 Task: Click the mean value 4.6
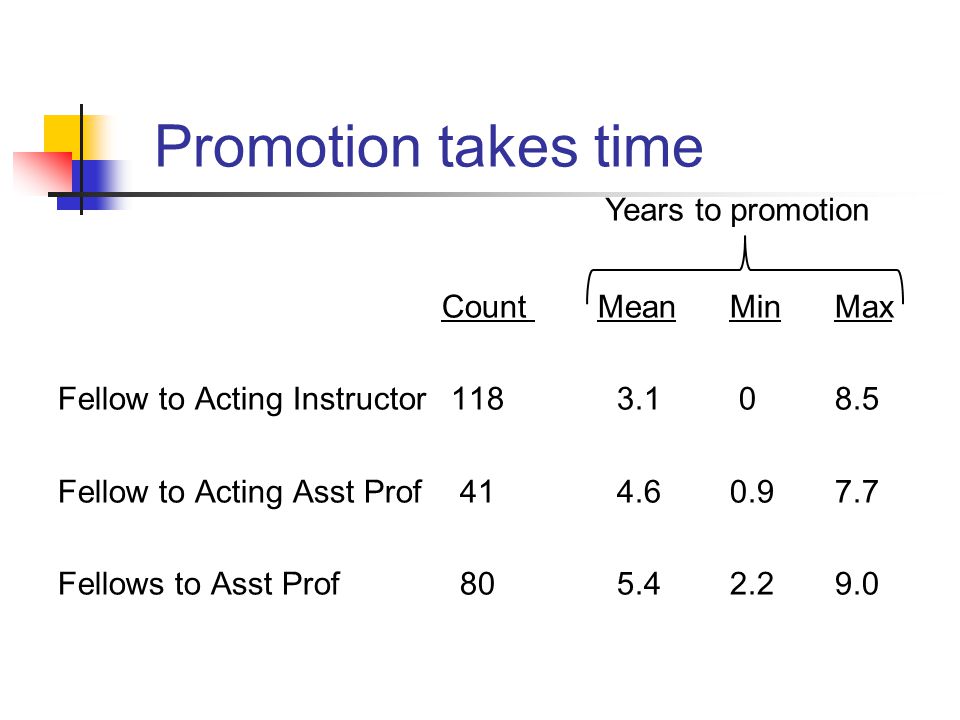click(x=638, y=492)
